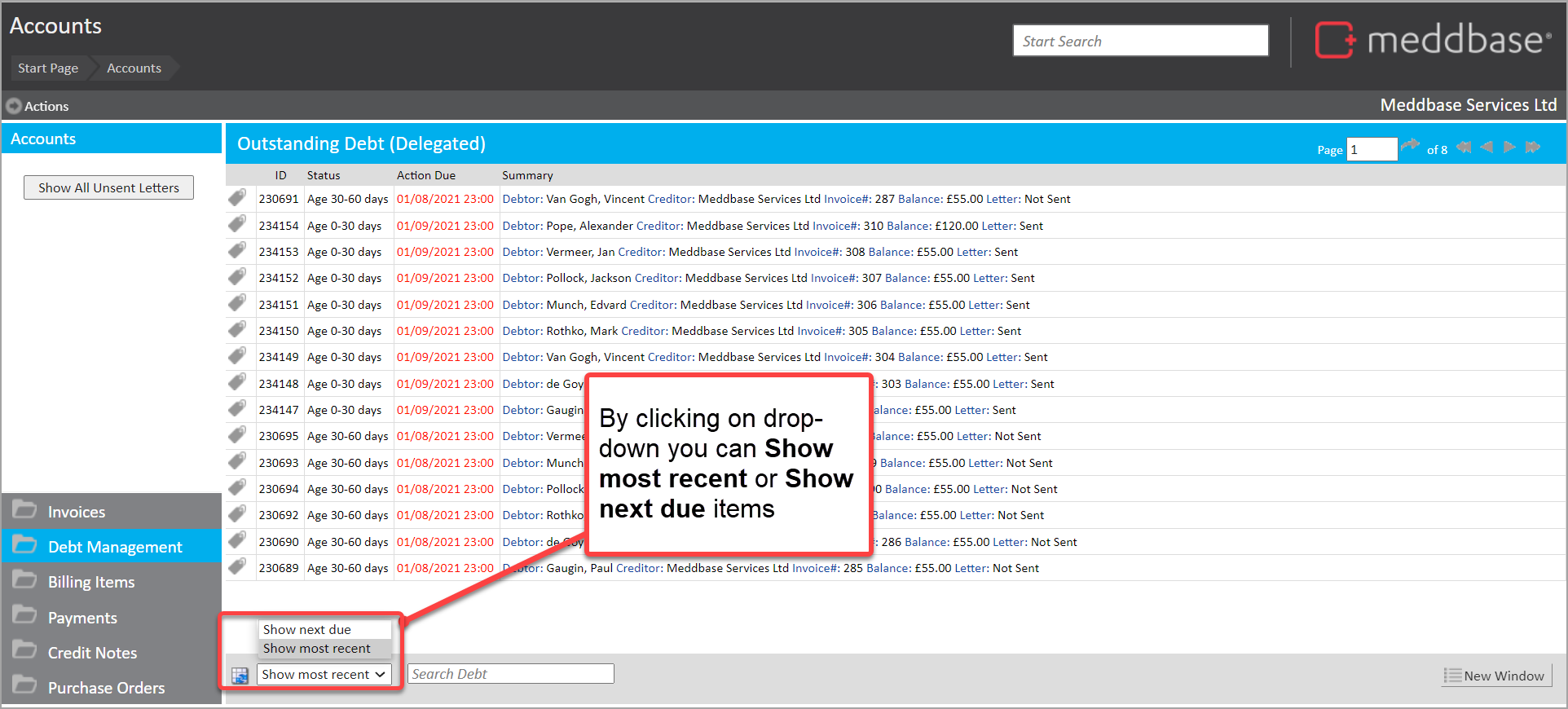Viewport: 1568px width, 709px height.
Task: Open Credit Notes in the sidebar
Action: [x=92, y=653]
